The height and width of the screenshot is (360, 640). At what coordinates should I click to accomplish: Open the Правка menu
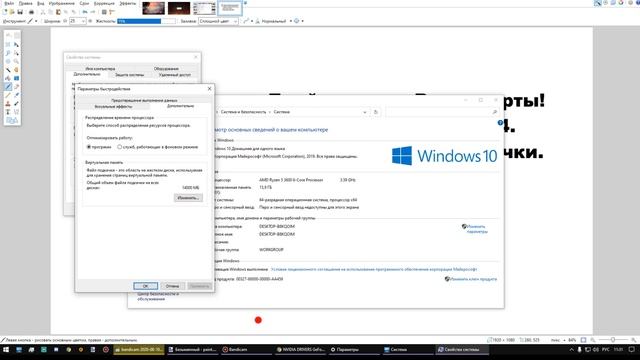25,3
